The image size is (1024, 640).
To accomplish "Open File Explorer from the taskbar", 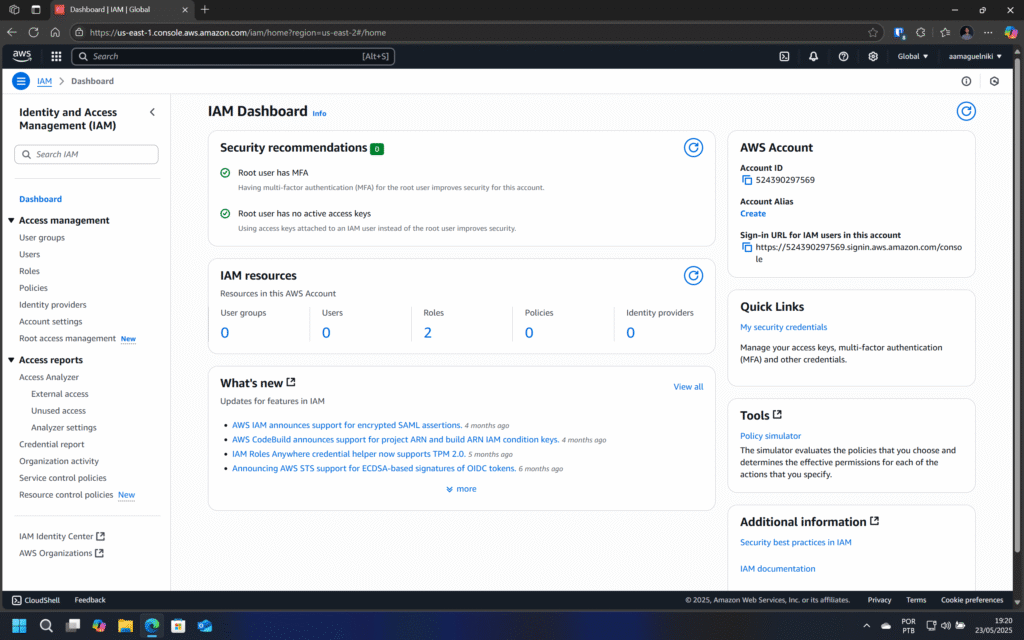I will click(125, 626).
